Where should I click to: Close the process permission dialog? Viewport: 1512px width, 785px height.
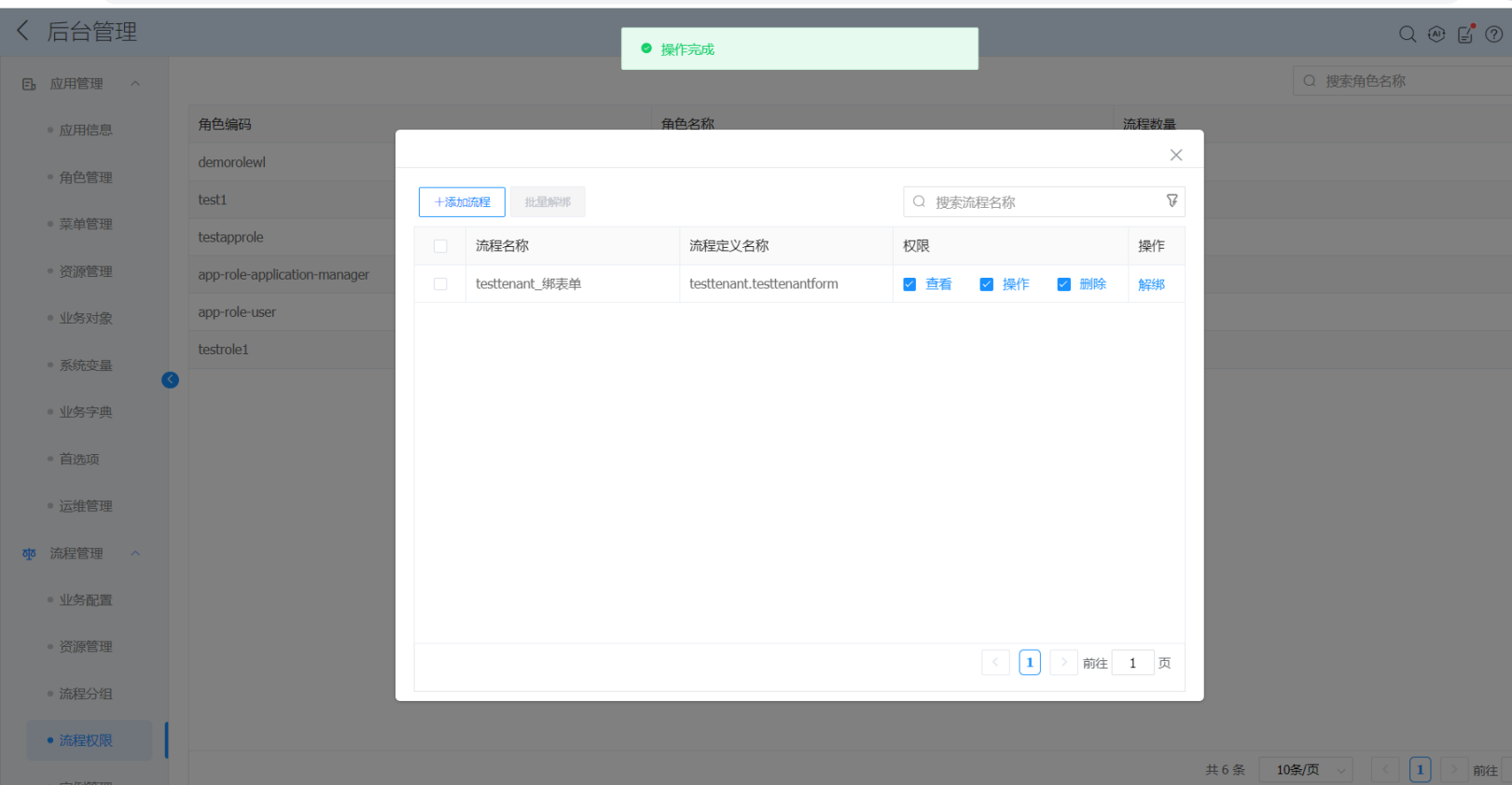[x=1175, y=155]
